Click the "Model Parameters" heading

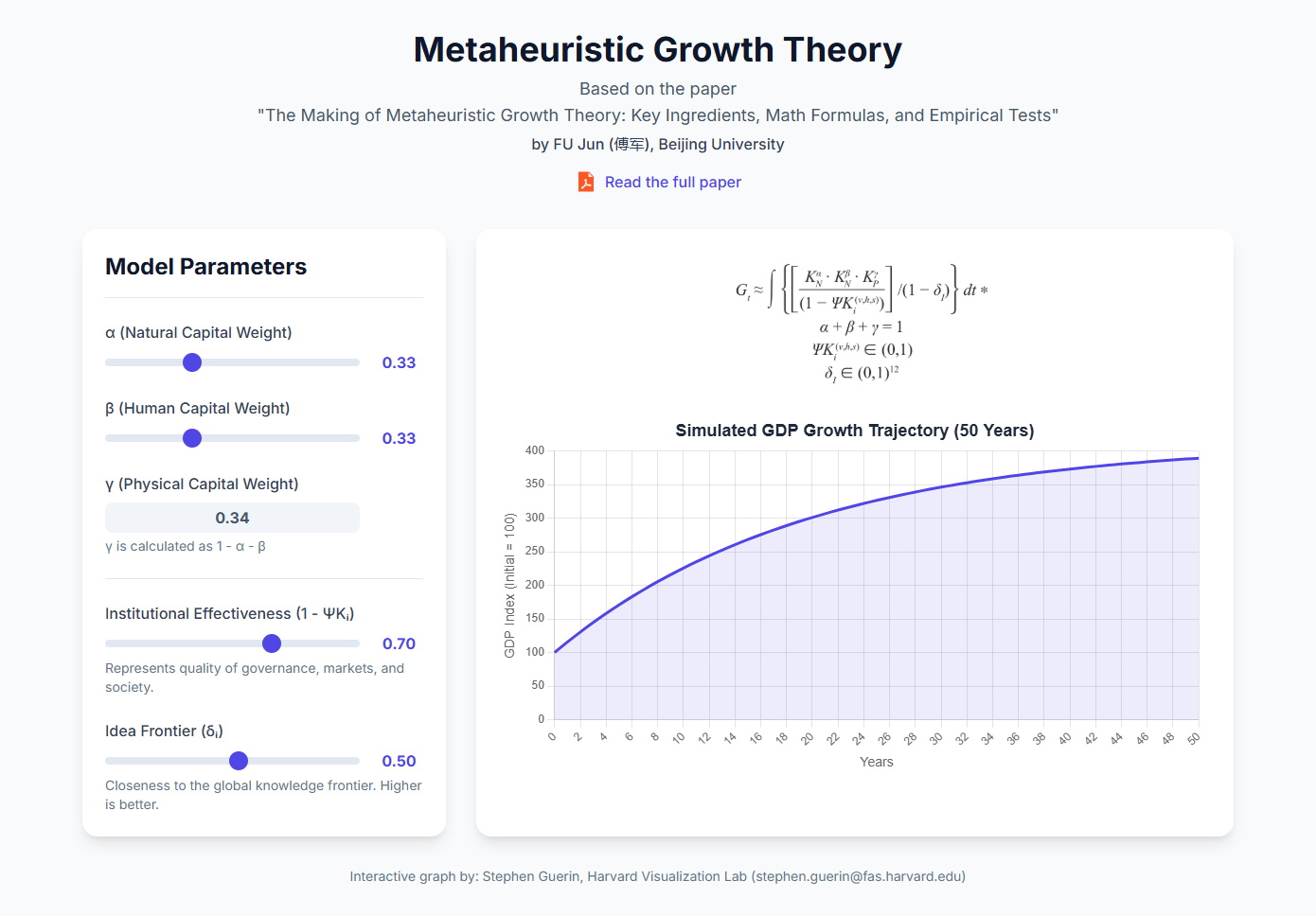tap(205, 267)
